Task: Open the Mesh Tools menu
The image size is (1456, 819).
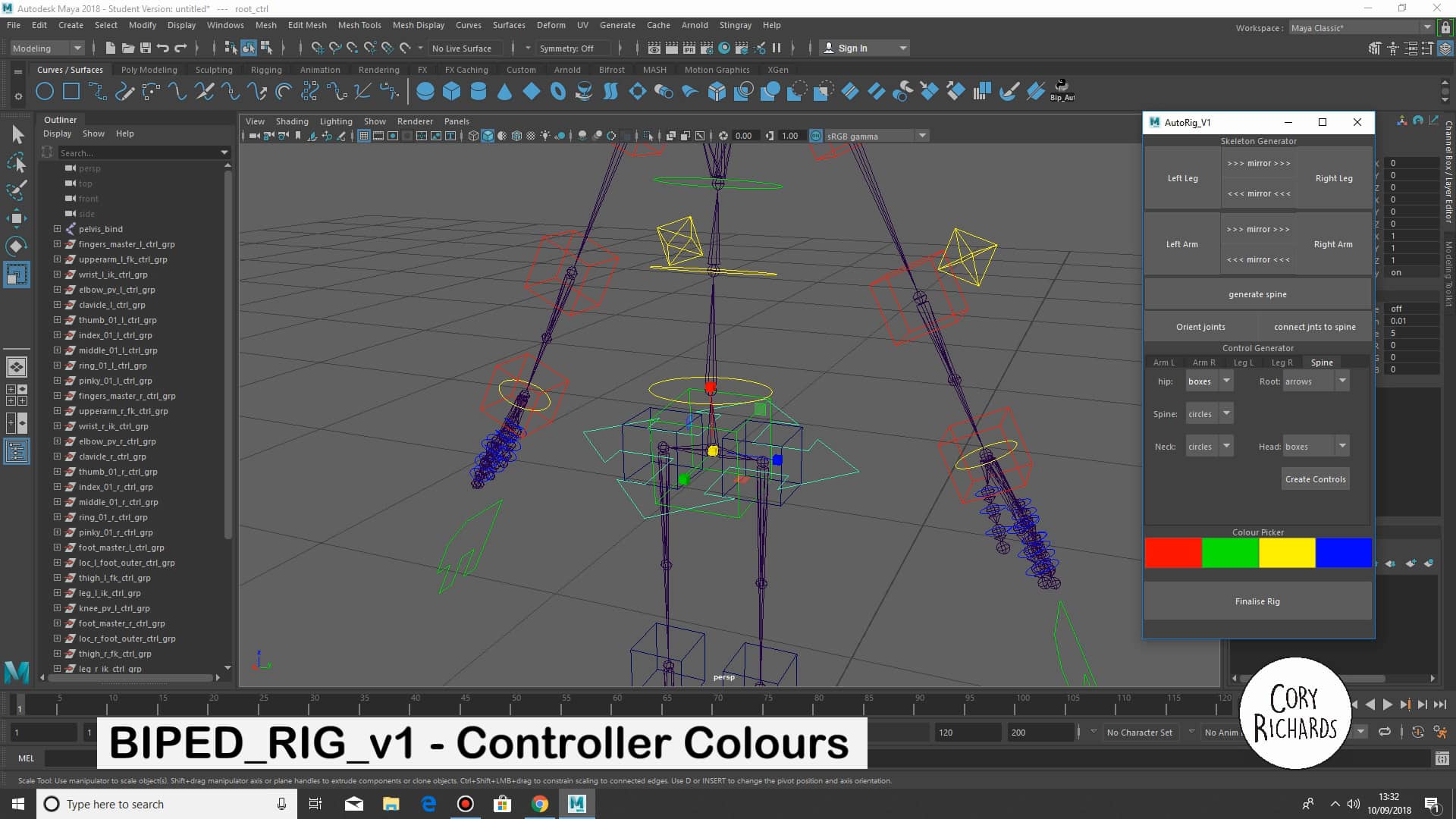Action: [x=359, y=25]
